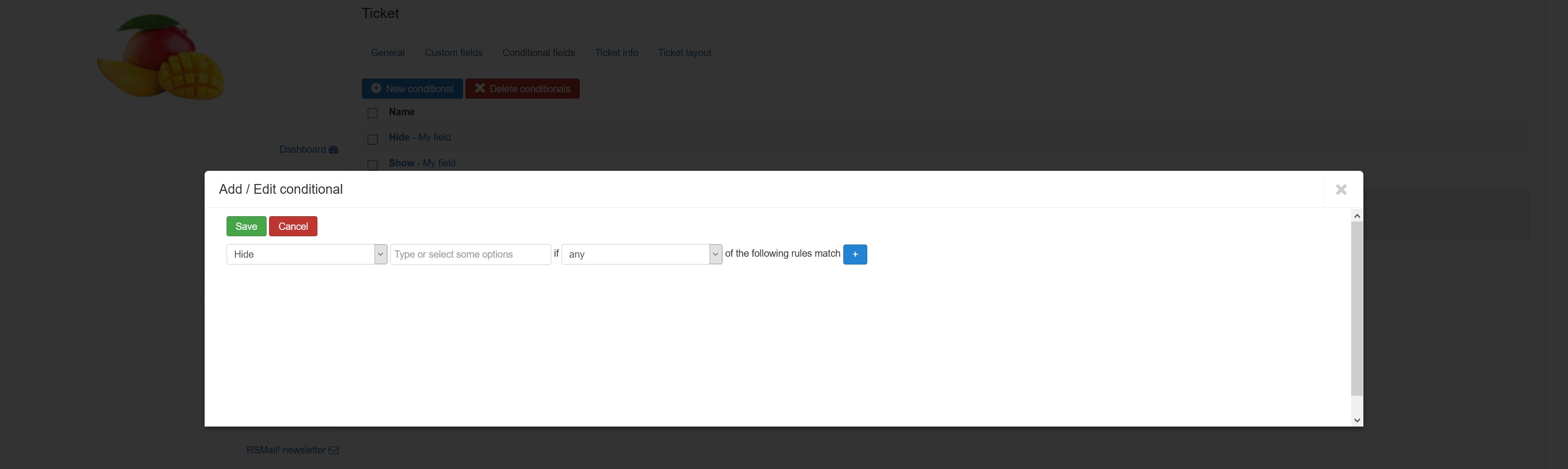The height and width of the screenshot is (469, 1568).
Task: Click the envelope icon beside RSMail! newsletter
Action: 334,450
